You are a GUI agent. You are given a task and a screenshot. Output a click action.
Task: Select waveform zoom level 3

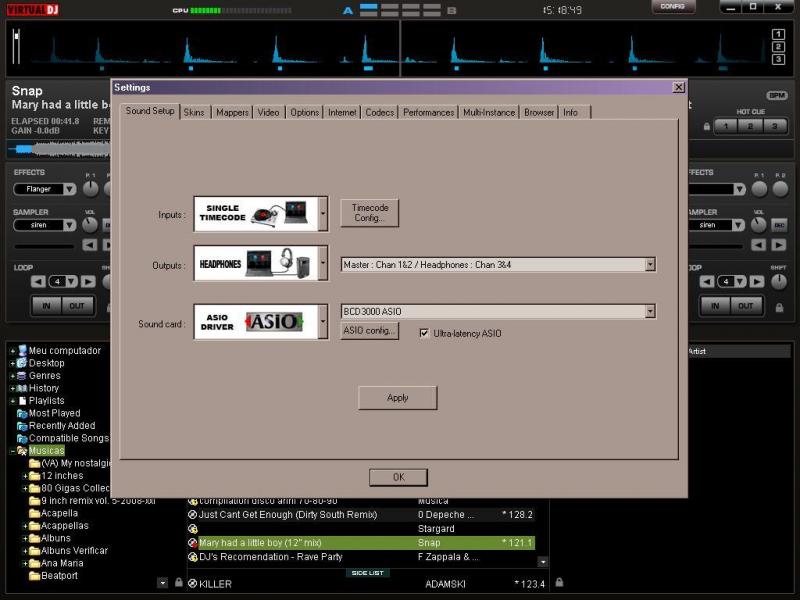click(778, 60)
